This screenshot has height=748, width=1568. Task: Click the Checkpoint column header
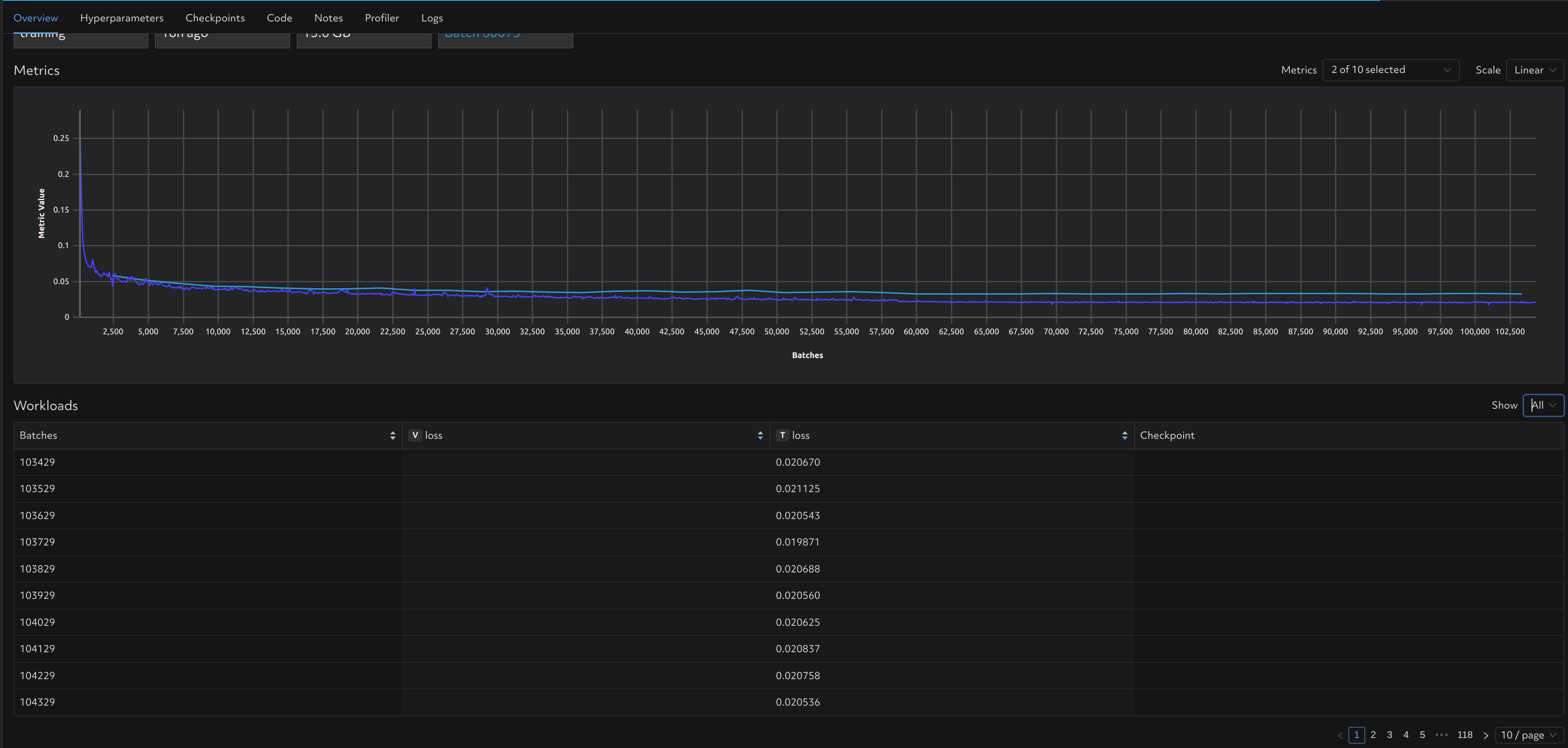click(1167, 435)
